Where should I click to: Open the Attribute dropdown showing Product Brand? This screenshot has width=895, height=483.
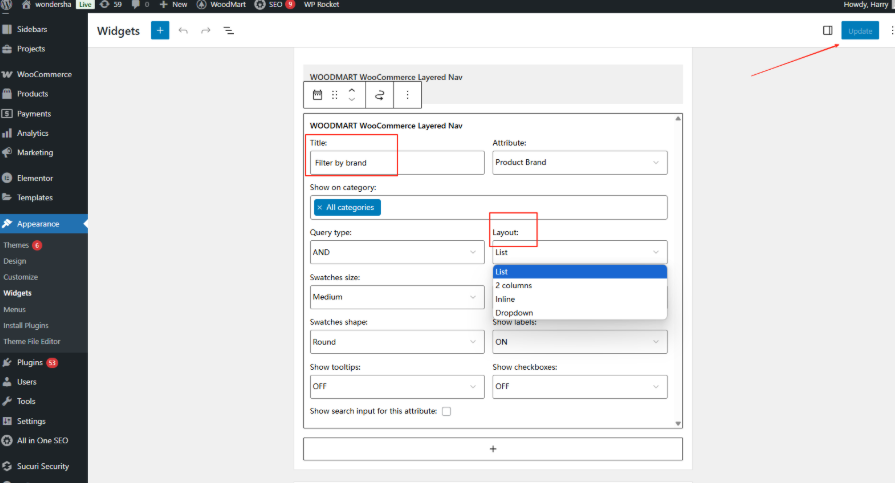point(579,162)
